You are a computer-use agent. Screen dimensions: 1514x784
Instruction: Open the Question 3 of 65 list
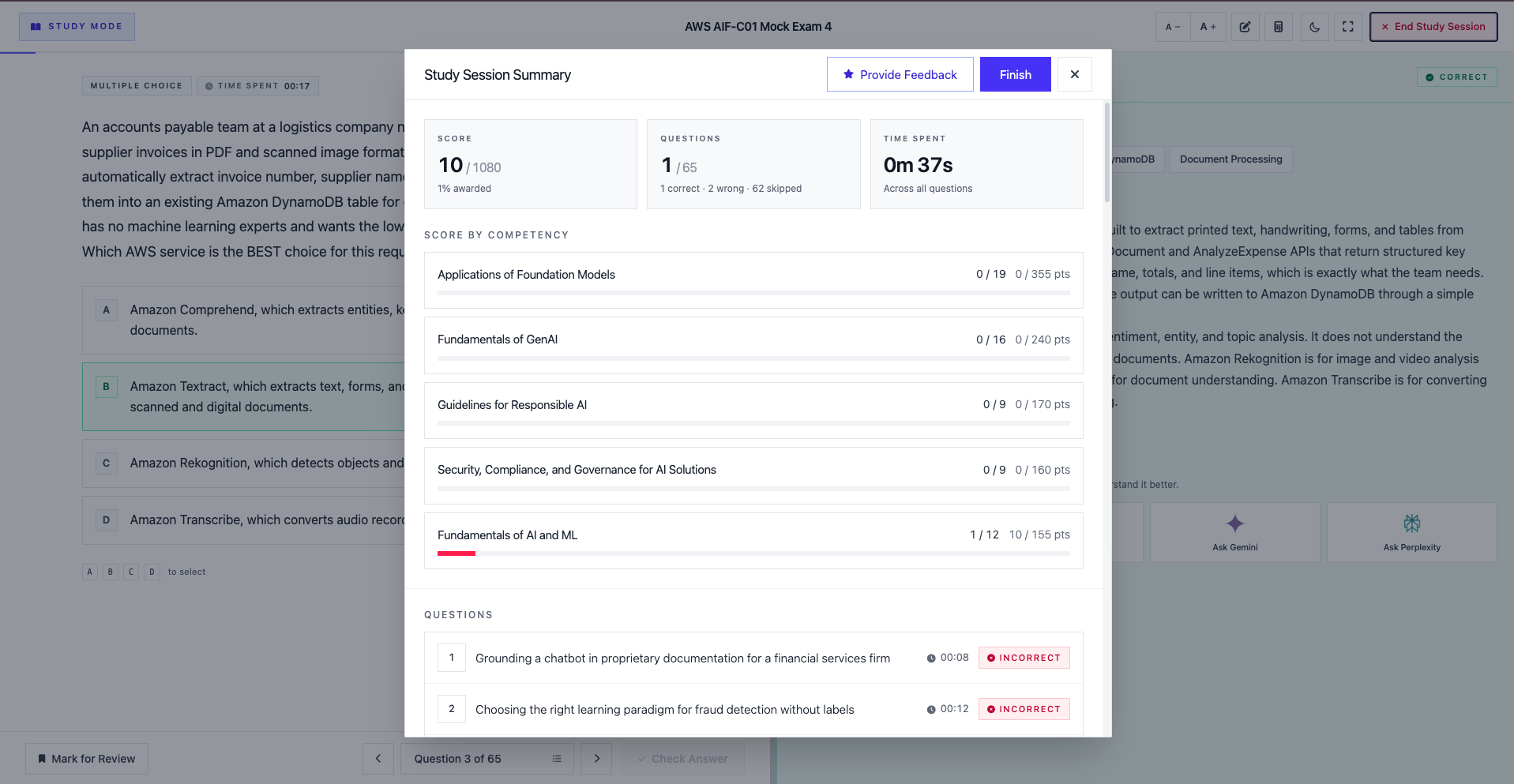tap(487, 759)
